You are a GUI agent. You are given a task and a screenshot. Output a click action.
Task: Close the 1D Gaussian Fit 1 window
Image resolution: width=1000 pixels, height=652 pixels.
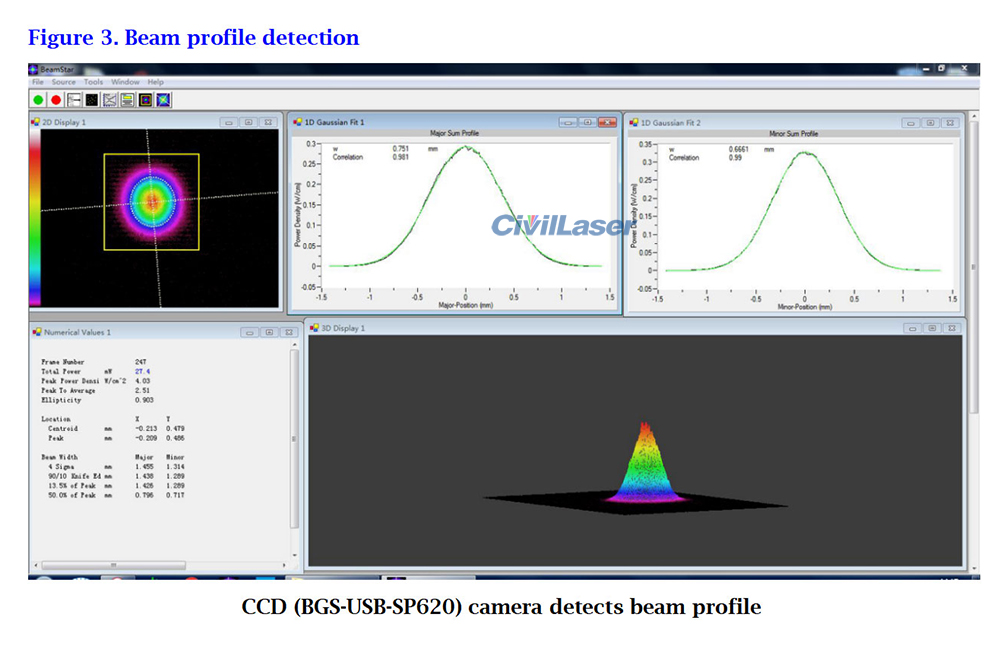point(607,123)
